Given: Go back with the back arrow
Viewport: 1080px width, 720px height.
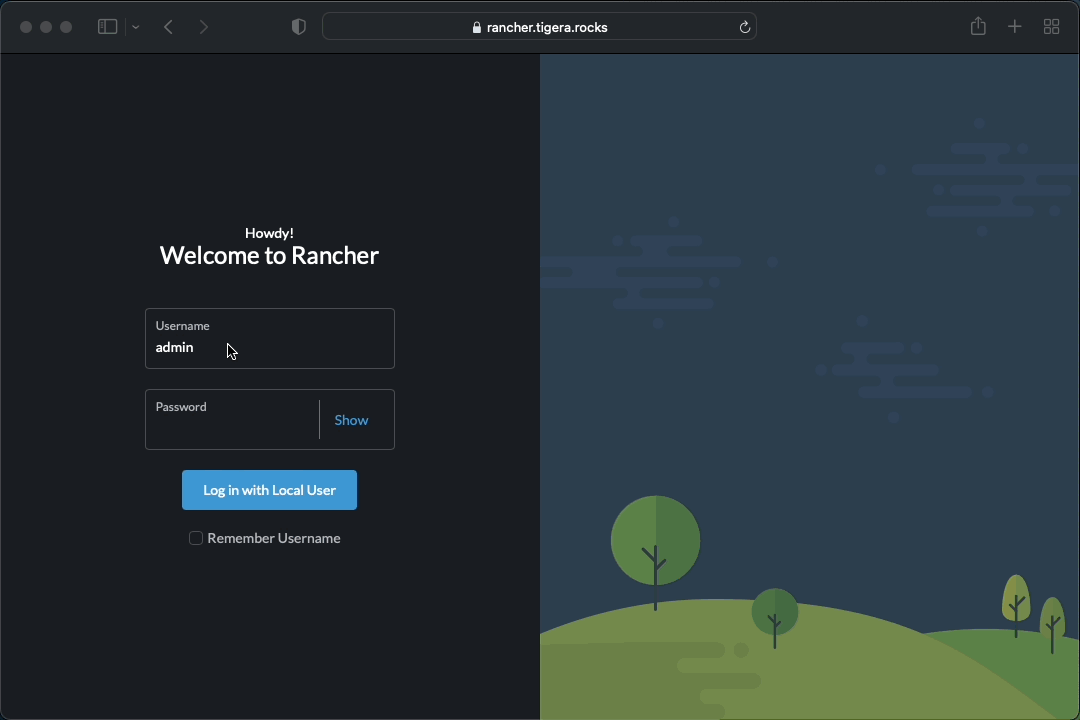Looking at the screenshot, I should click(169, 27).
